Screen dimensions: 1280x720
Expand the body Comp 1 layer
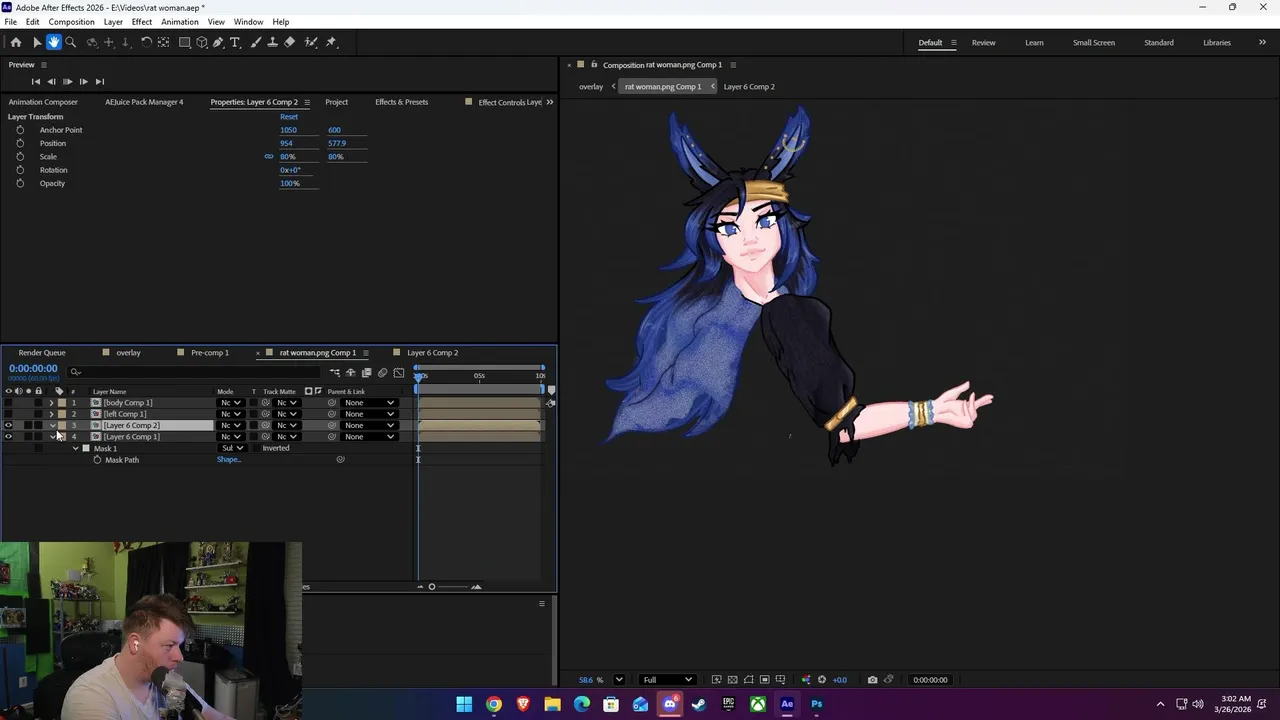[51, 403]
